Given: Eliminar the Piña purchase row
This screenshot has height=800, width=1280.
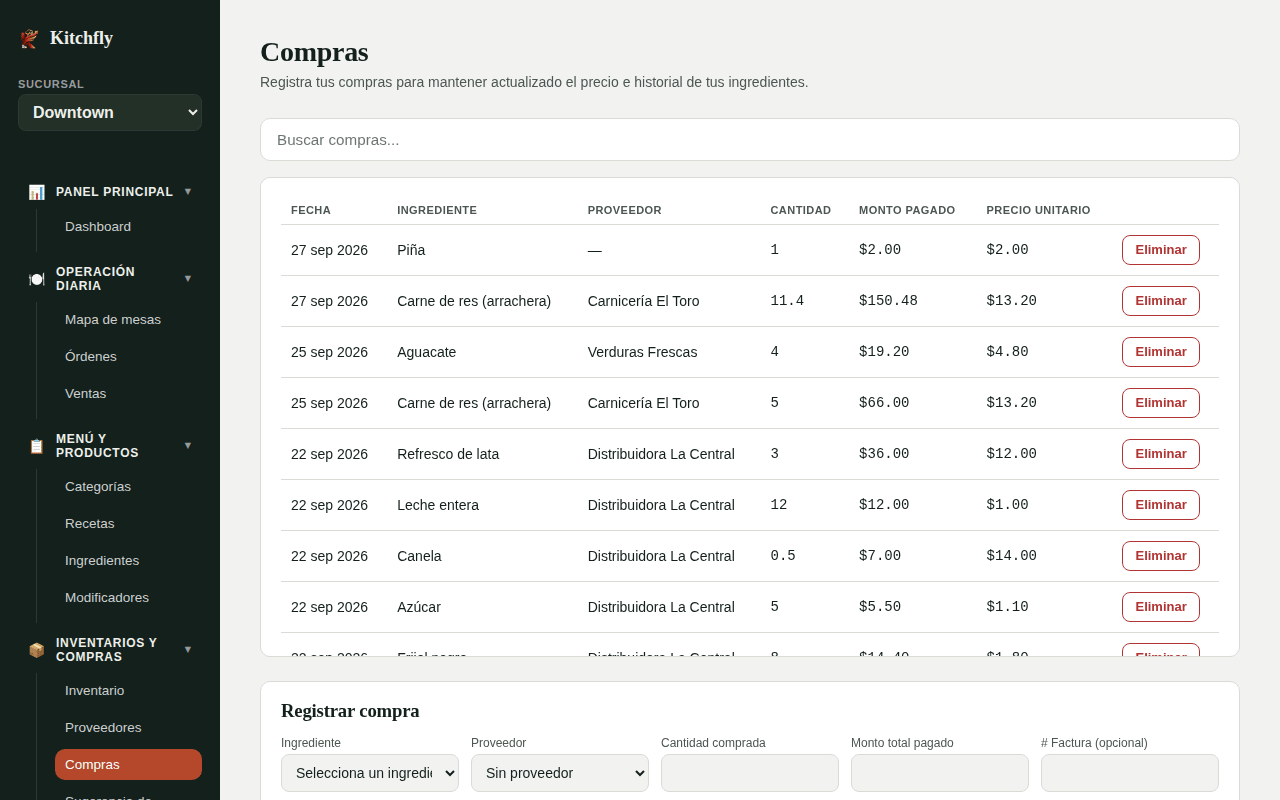Looking at the screenshot, I should [x=1160, y=250].
